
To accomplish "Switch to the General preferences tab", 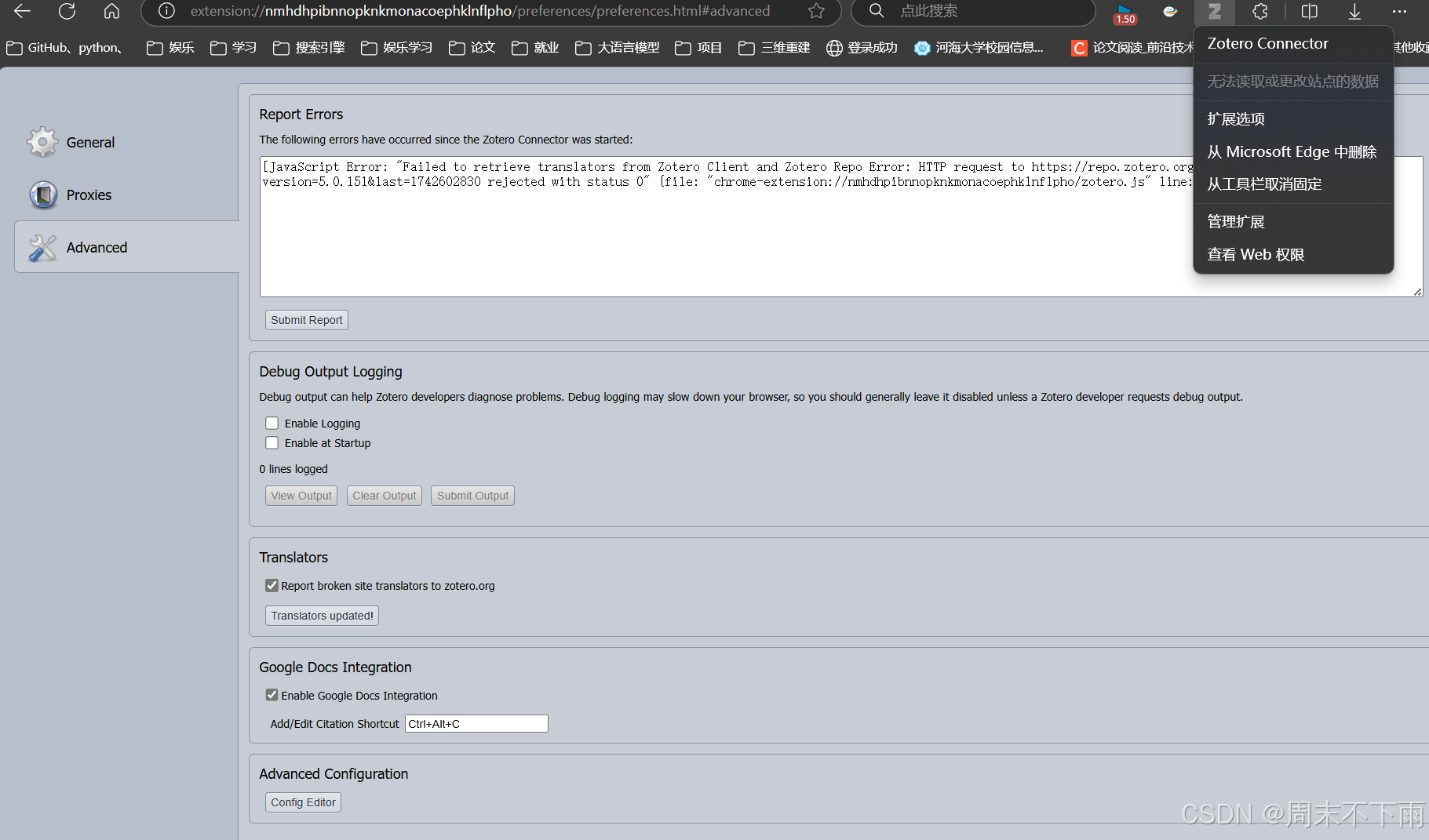I will coord(126,142).
